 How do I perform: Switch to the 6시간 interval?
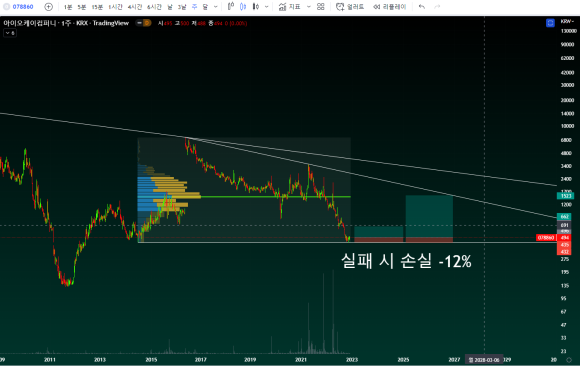pyautogui.click(x=154, y=7)
